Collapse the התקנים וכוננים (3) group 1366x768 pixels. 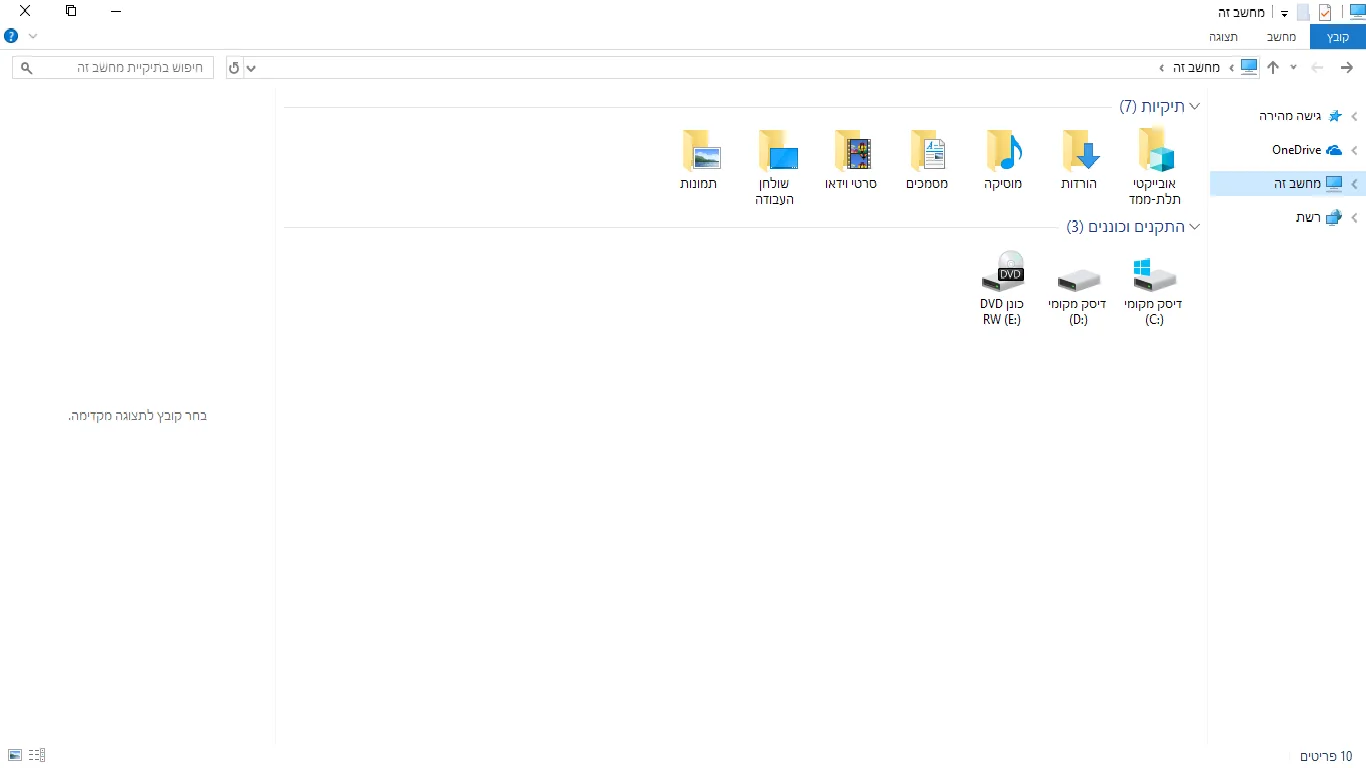click(1194, 227)
